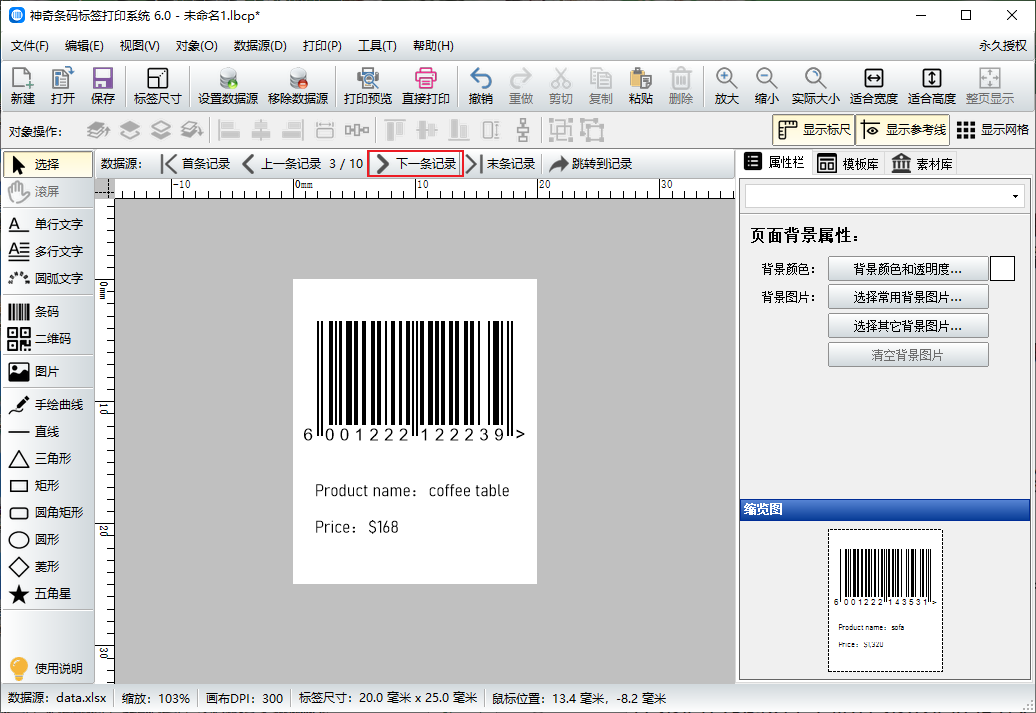Click the 实际大小 actual size icon
The image size is (1036, 713).
point(815,86)
